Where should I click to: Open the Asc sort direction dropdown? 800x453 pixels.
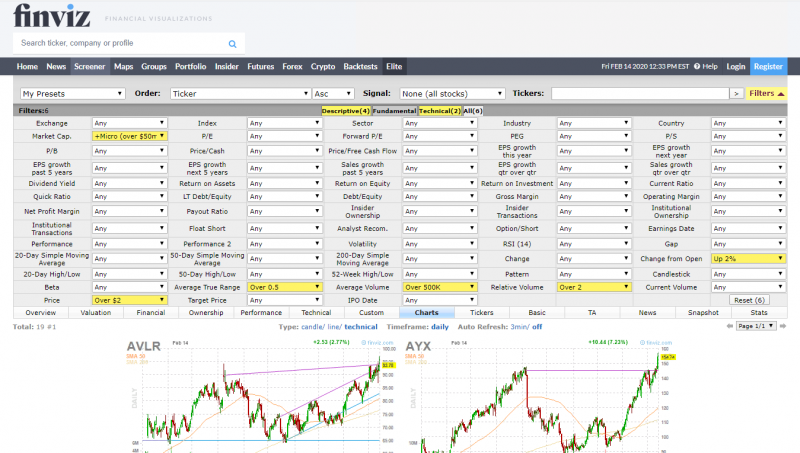tap(333, 94)
